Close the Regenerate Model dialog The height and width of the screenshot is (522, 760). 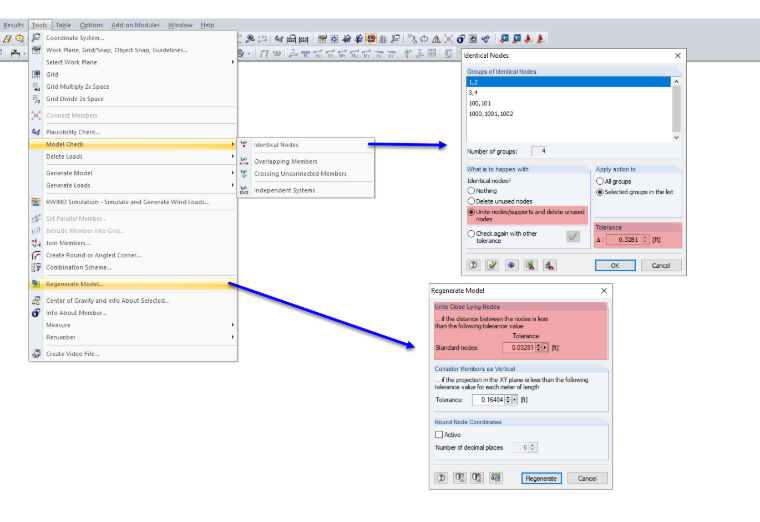tap(604, 291)
